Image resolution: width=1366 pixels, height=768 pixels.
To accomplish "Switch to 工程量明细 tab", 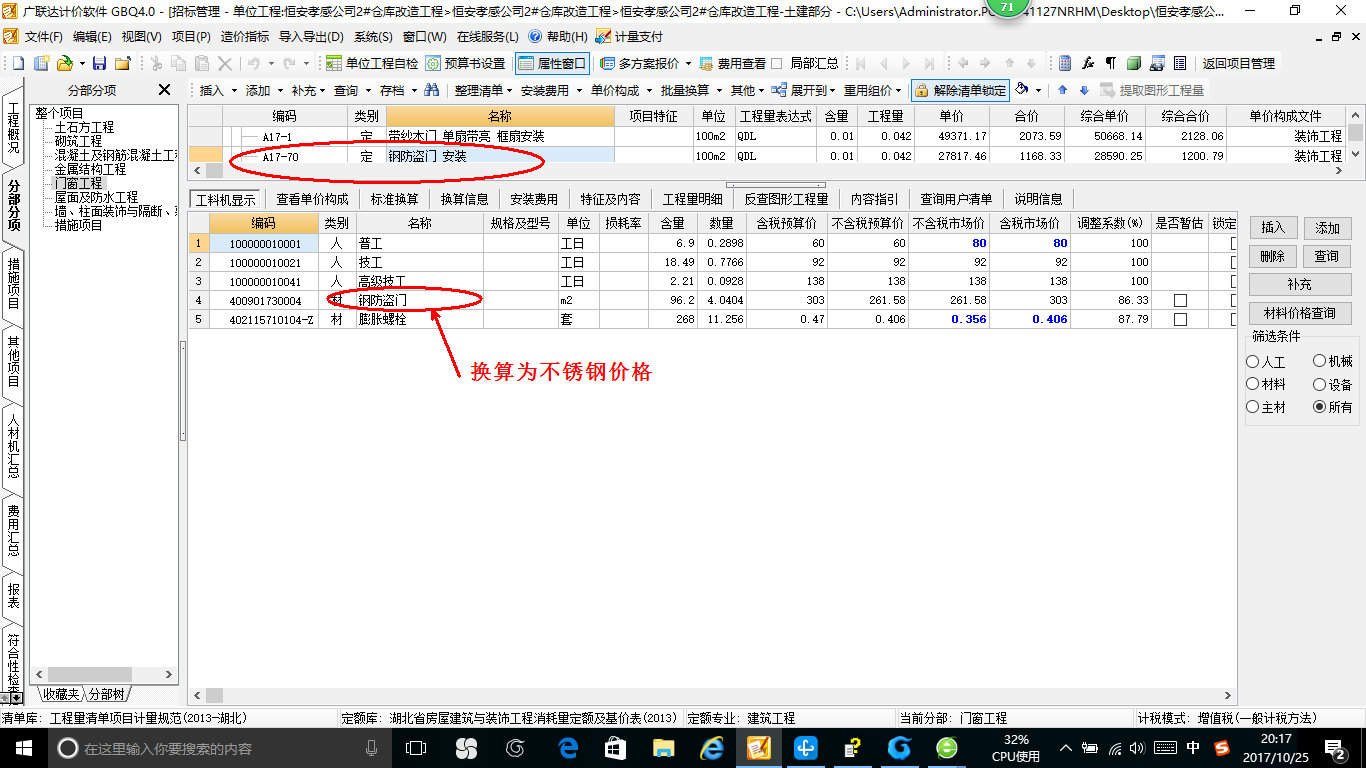I will tap(692, 199).
